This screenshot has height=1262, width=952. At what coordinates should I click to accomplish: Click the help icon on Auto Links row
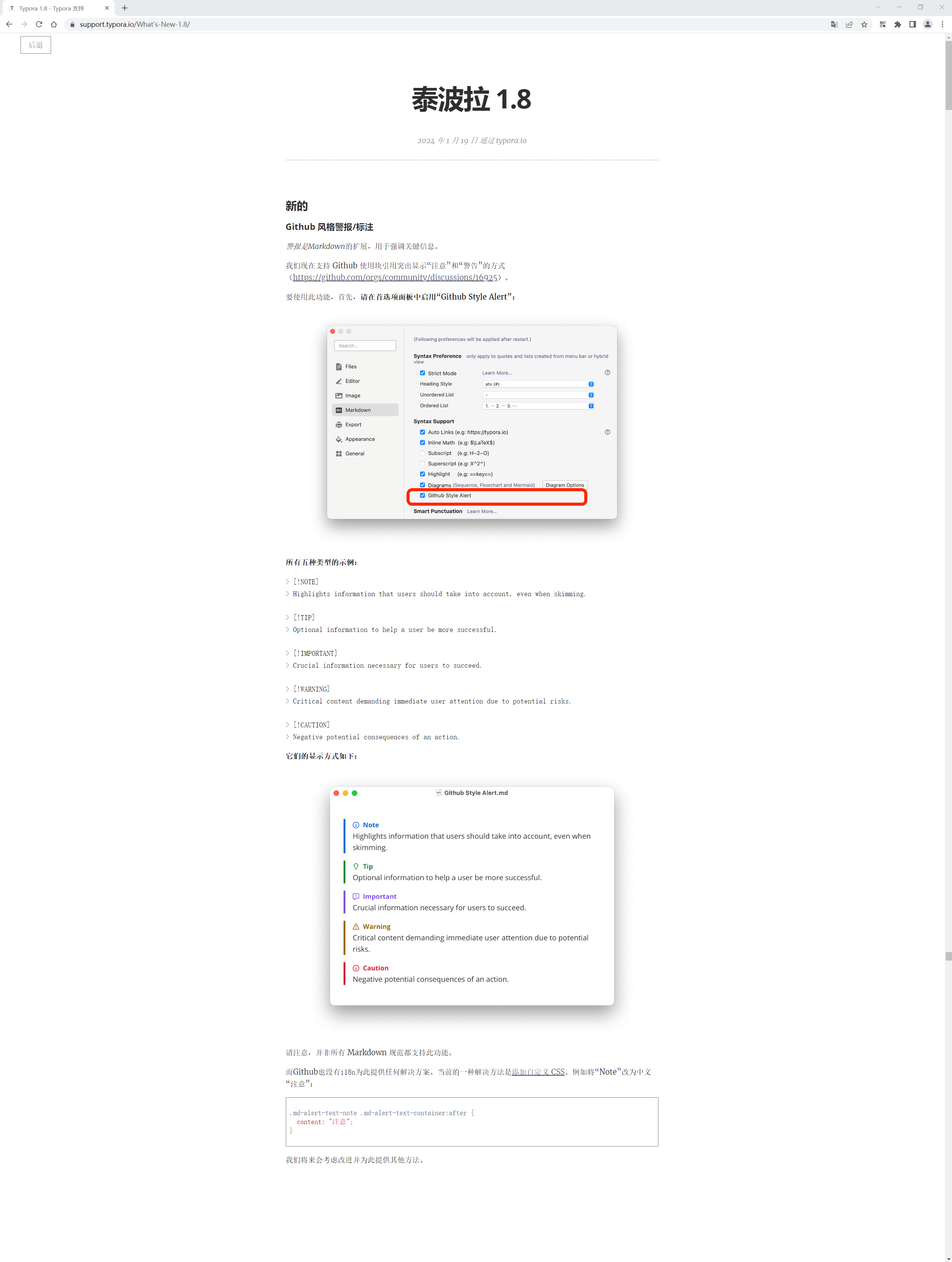click(607, 432)
